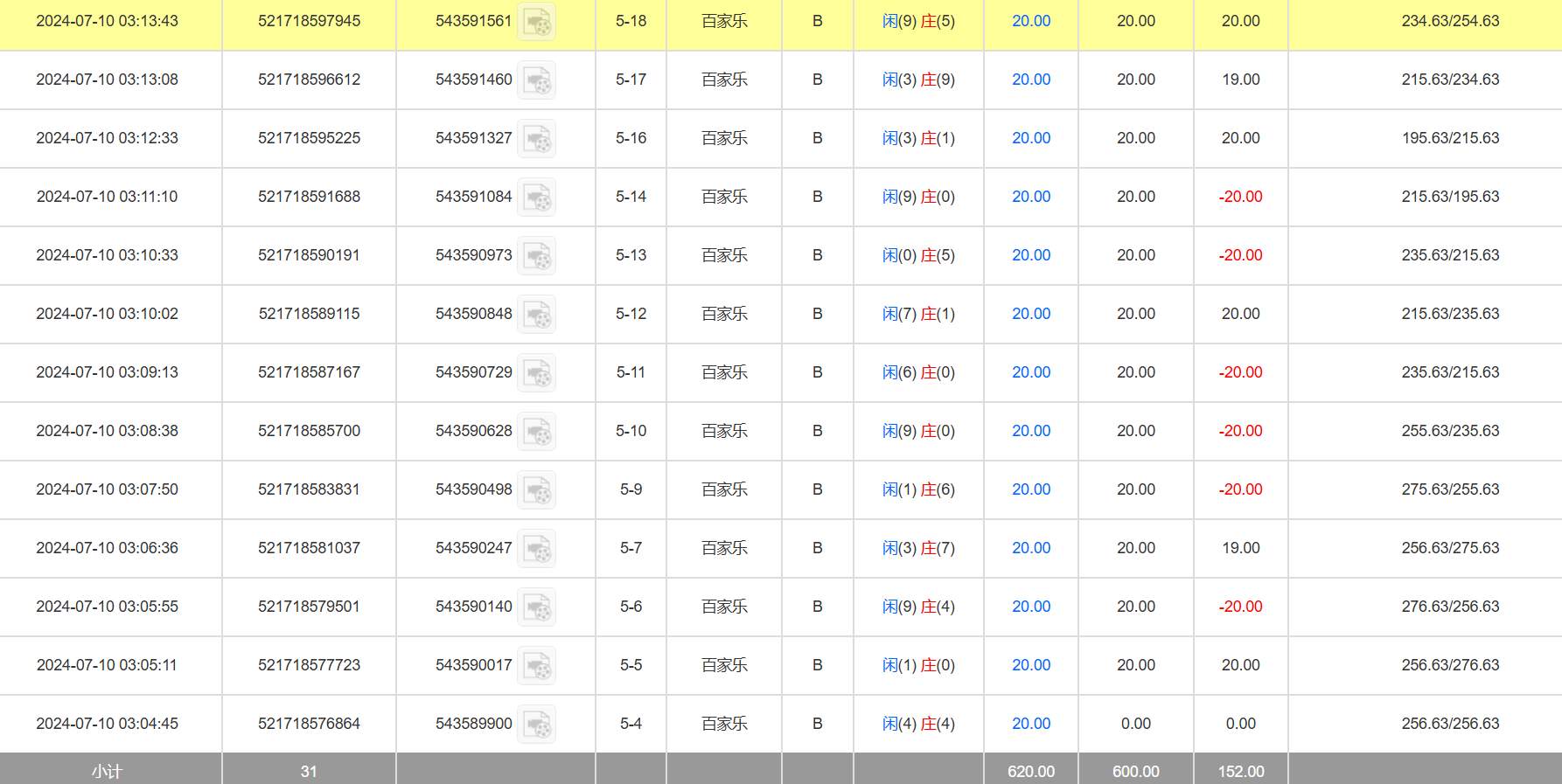Screen dimensions: 1562x784
Task: Click blue 20.00 link in 5-4 row
Action: click(1031, 724)
